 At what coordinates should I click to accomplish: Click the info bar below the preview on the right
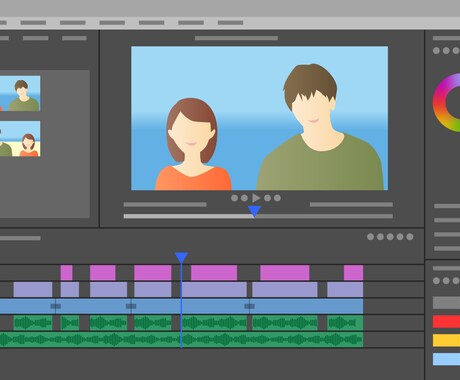pos(351,204)
